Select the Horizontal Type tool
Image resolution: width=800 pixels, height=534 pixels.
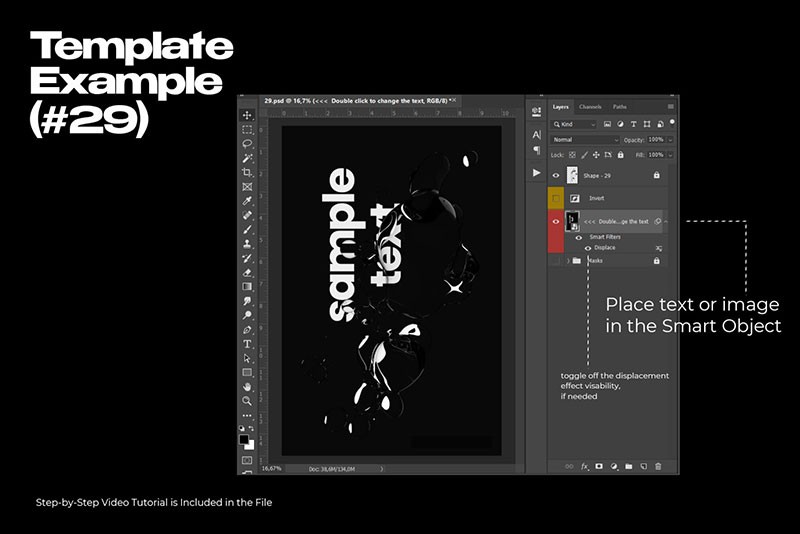[247, 344]
